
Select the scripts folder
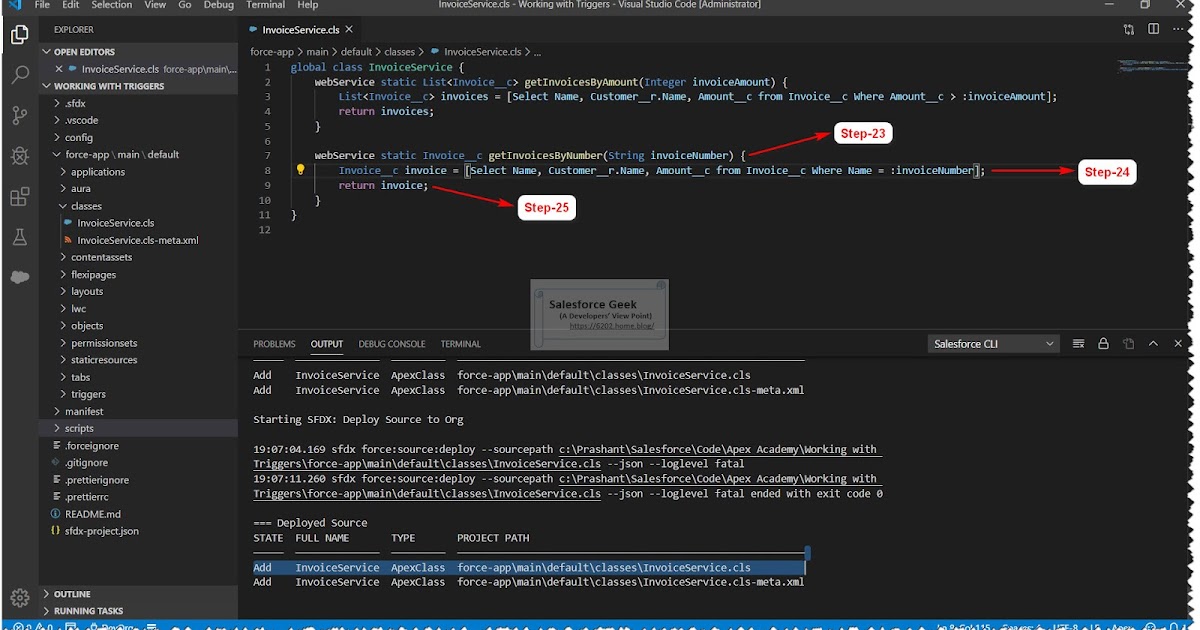[139, 428]
